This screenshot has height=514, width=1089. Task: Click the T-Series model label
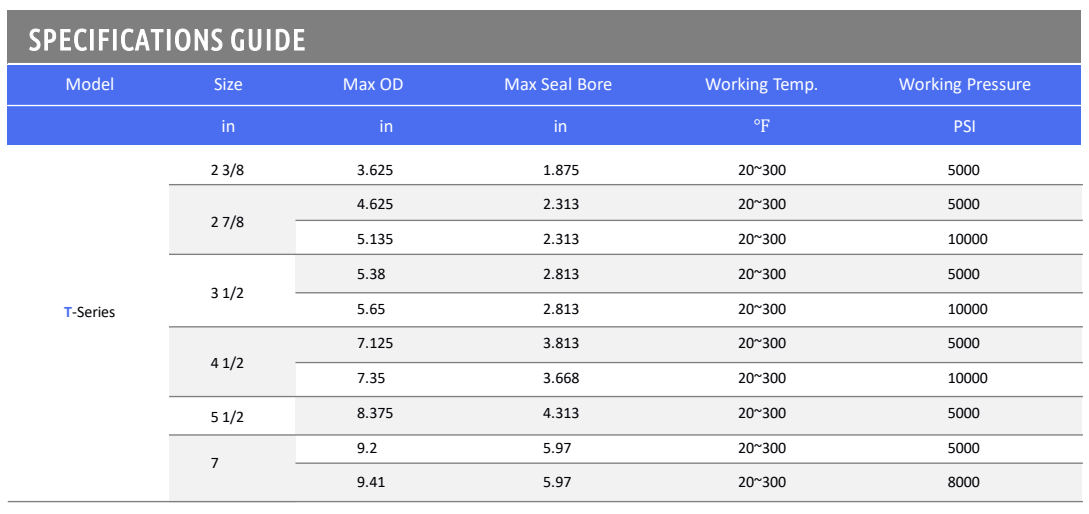click(90, 313)
